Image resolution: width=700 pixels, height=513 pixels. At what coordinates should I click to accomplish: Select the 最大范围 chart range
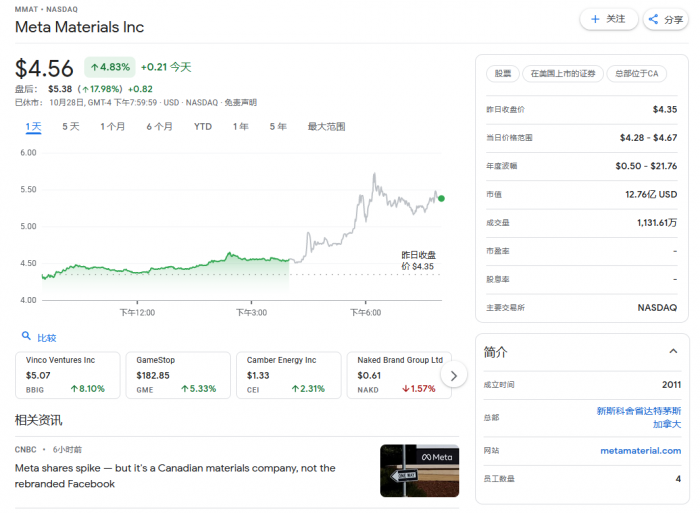coord(326,127)
